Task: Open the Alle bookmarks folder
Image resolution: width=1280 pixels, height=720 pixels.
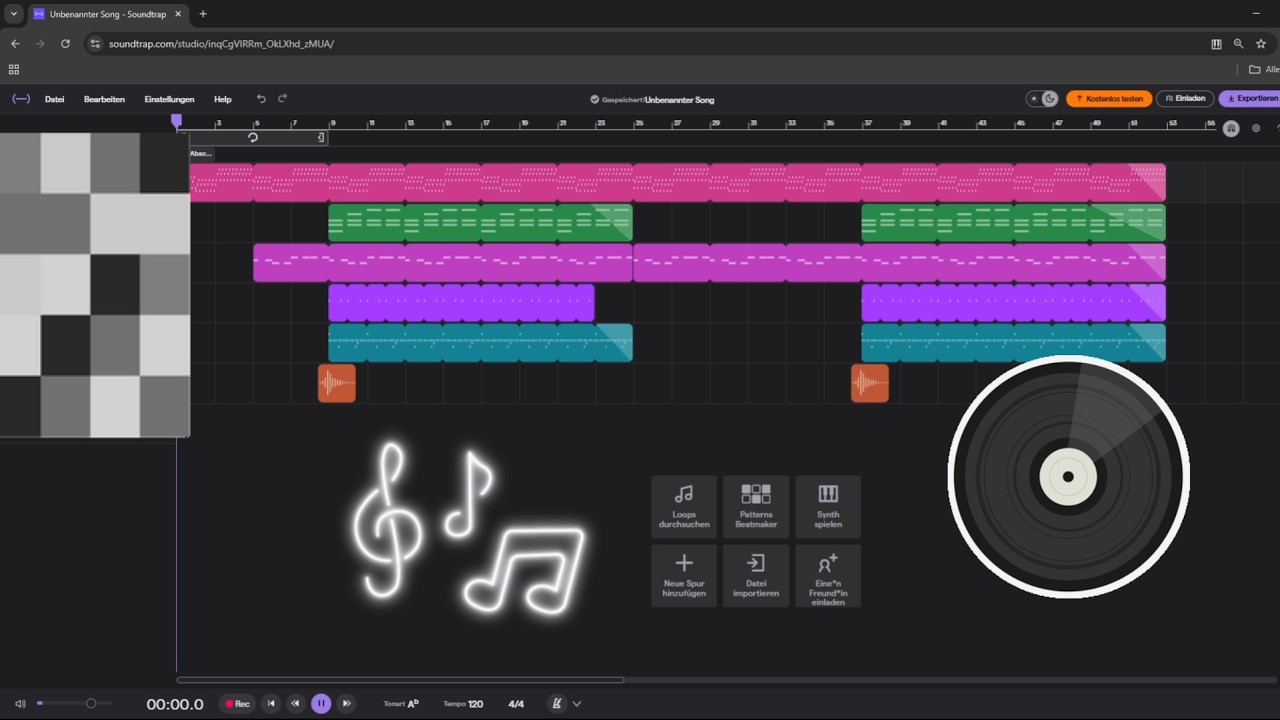Action: 1265,69
